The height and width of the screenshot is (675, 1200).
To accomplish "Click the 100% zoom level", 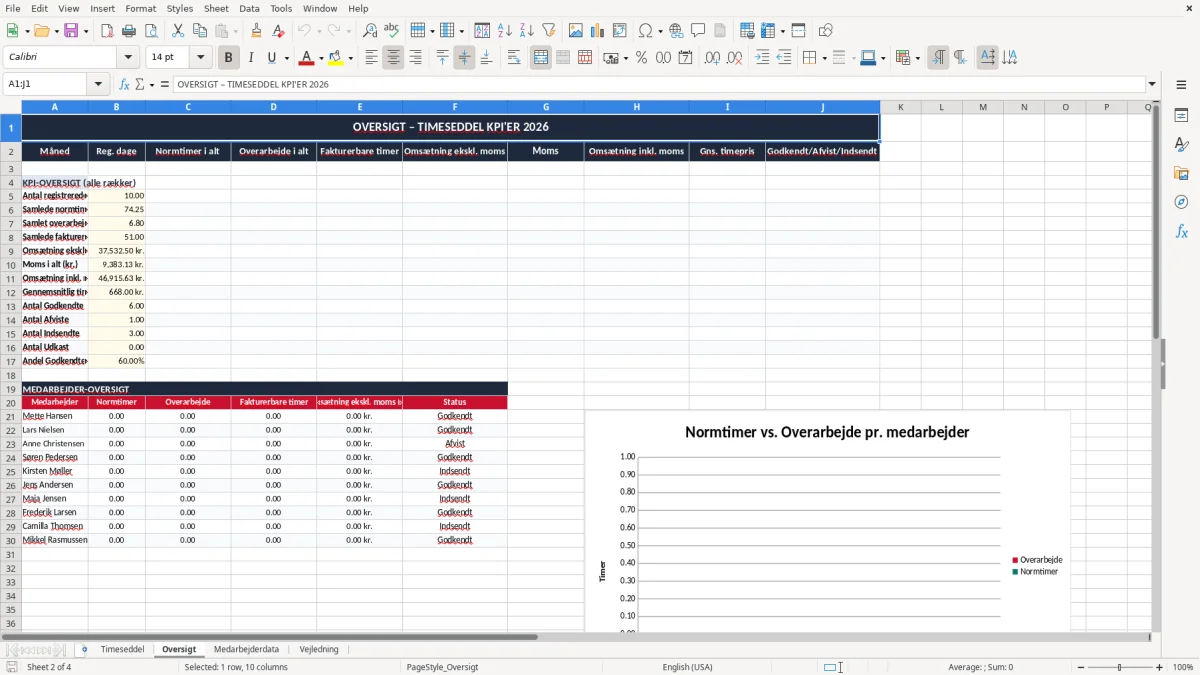I will (x=1183, y=667).
